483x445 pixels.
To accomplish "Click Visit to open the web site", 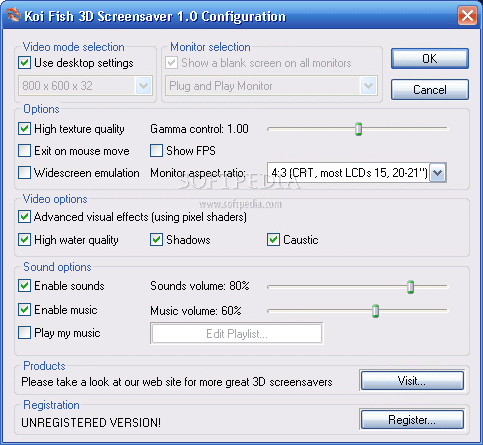I will [412, 380].
